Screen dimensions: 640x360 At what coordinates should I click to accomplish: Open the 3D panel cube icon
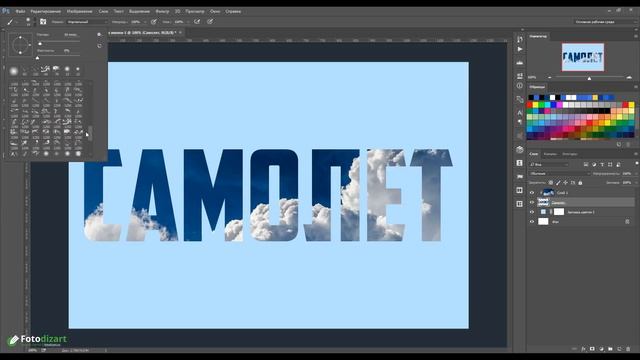pos(520,149)
